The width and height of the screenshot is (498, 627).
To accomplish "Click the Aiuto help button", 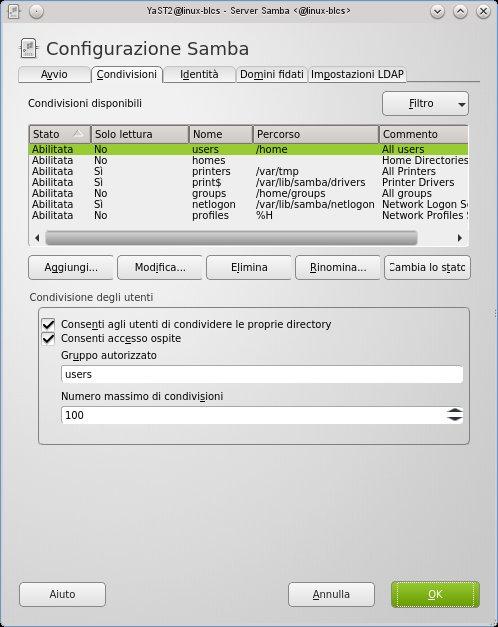I will [62, 595].
